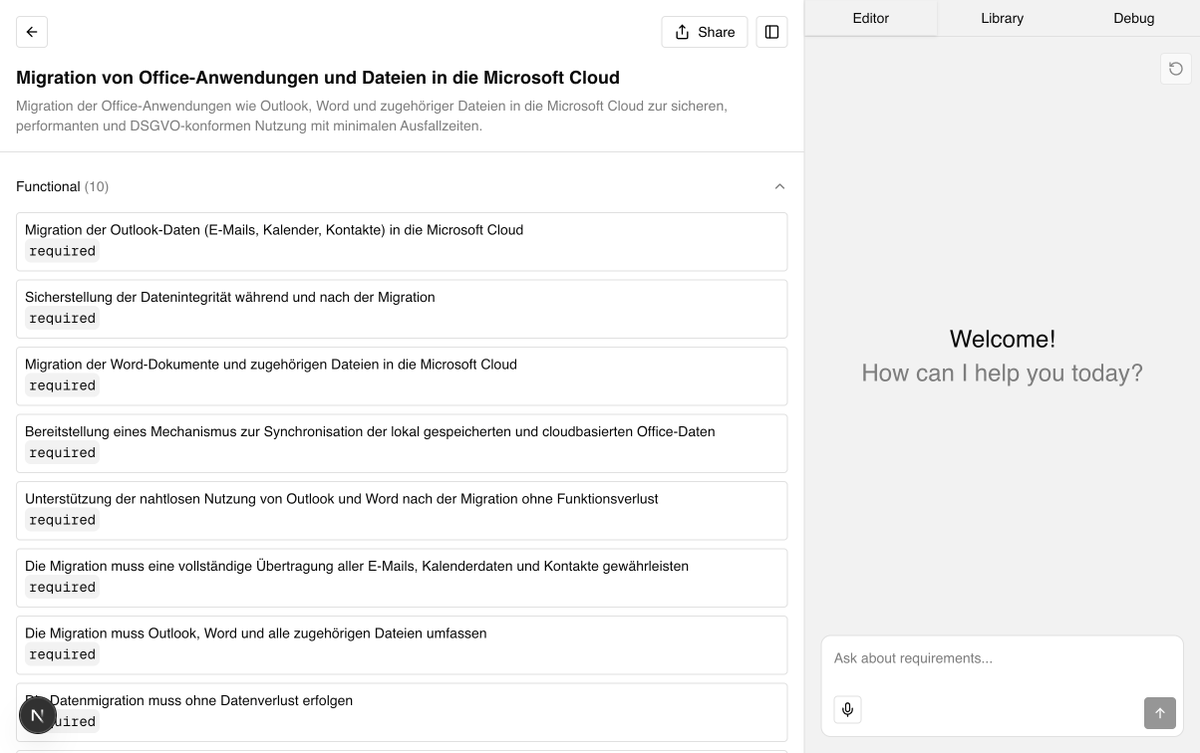This screenshot has width=1200, height=753.
Task: Open the round N logo badge
Action: (38, 715)
